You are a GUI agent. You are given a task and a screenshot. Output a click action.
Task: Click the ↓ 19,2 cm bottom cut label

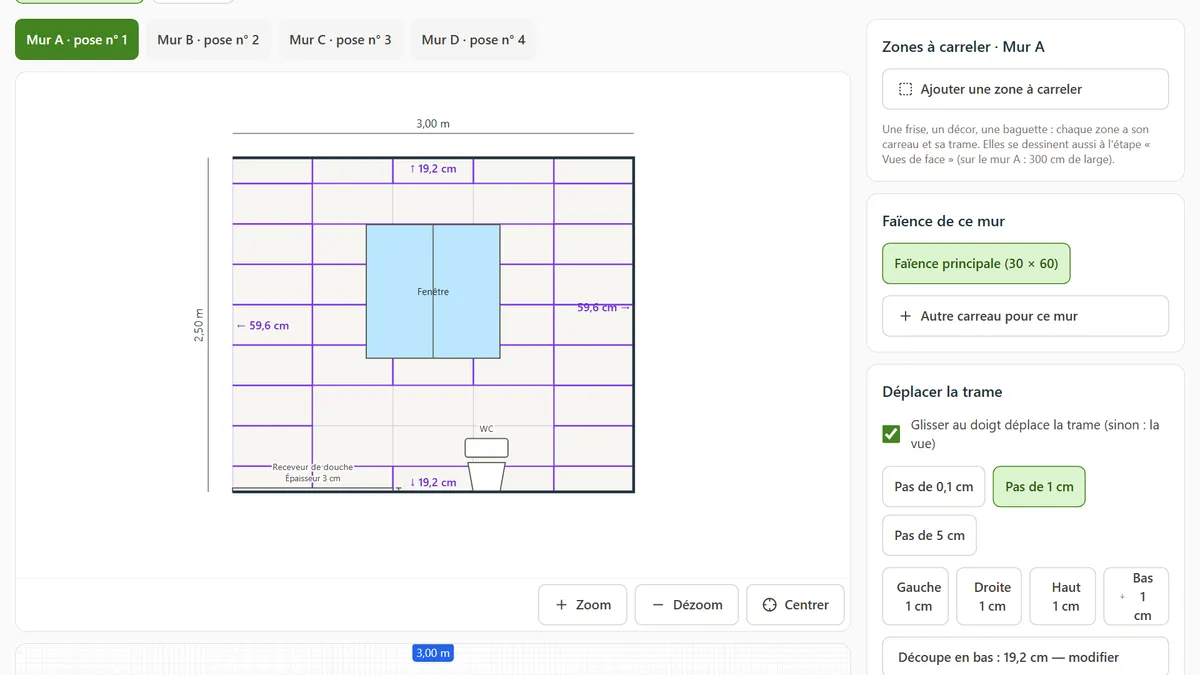[x=433, y=482]
